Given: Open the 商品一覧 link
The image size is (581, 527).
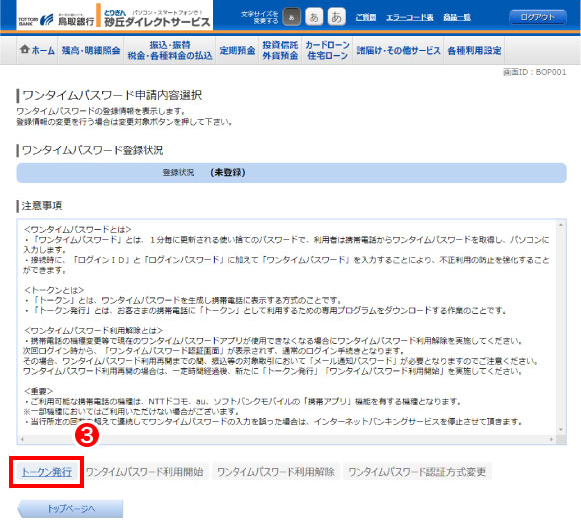Looking at the screenshot, I should click(457, 17).
